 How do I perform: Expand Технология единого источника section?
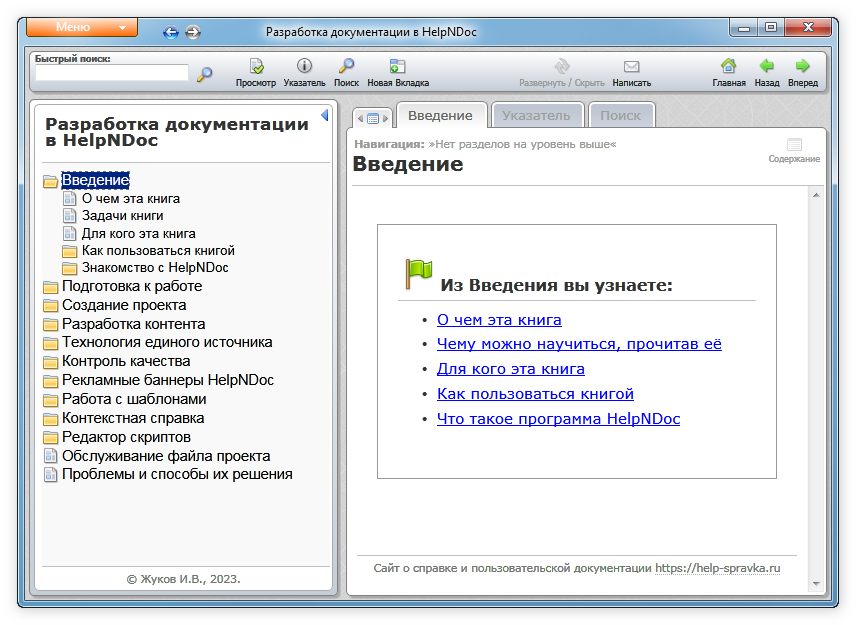[x=167, y=342]
